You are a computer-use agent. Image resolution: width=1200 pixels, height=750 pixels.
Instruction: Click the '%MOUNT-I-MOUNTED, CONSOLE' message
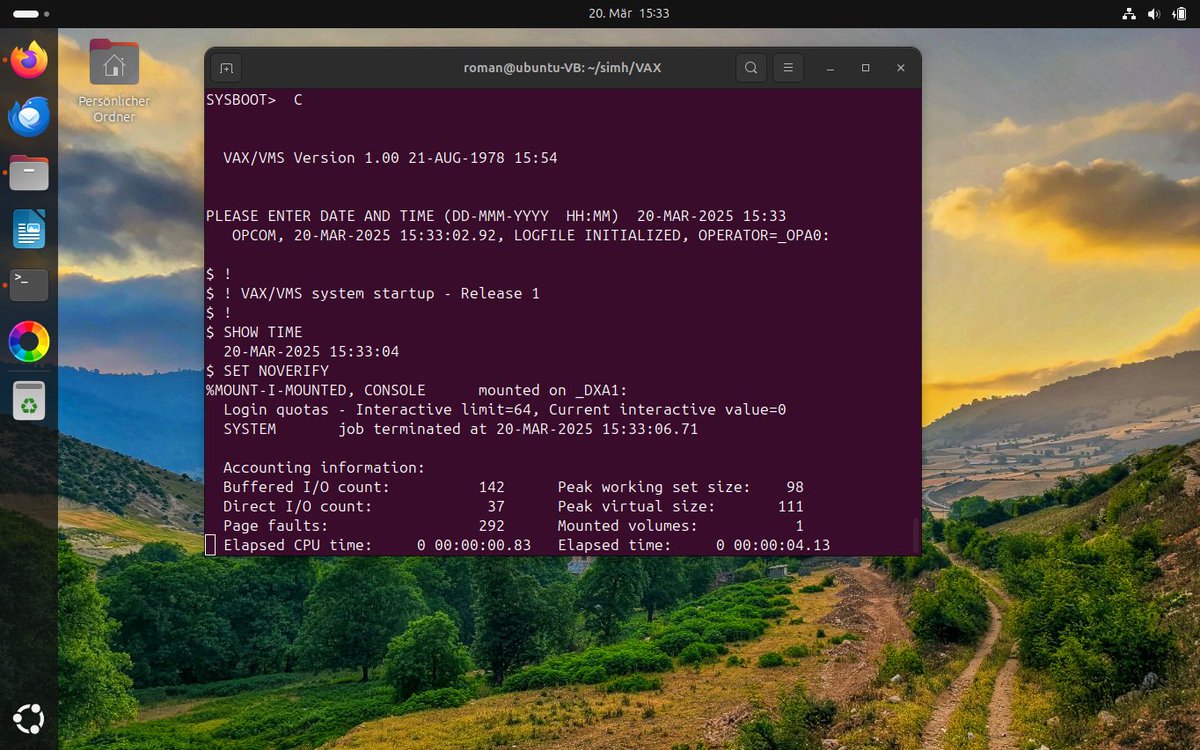[417, 390]
